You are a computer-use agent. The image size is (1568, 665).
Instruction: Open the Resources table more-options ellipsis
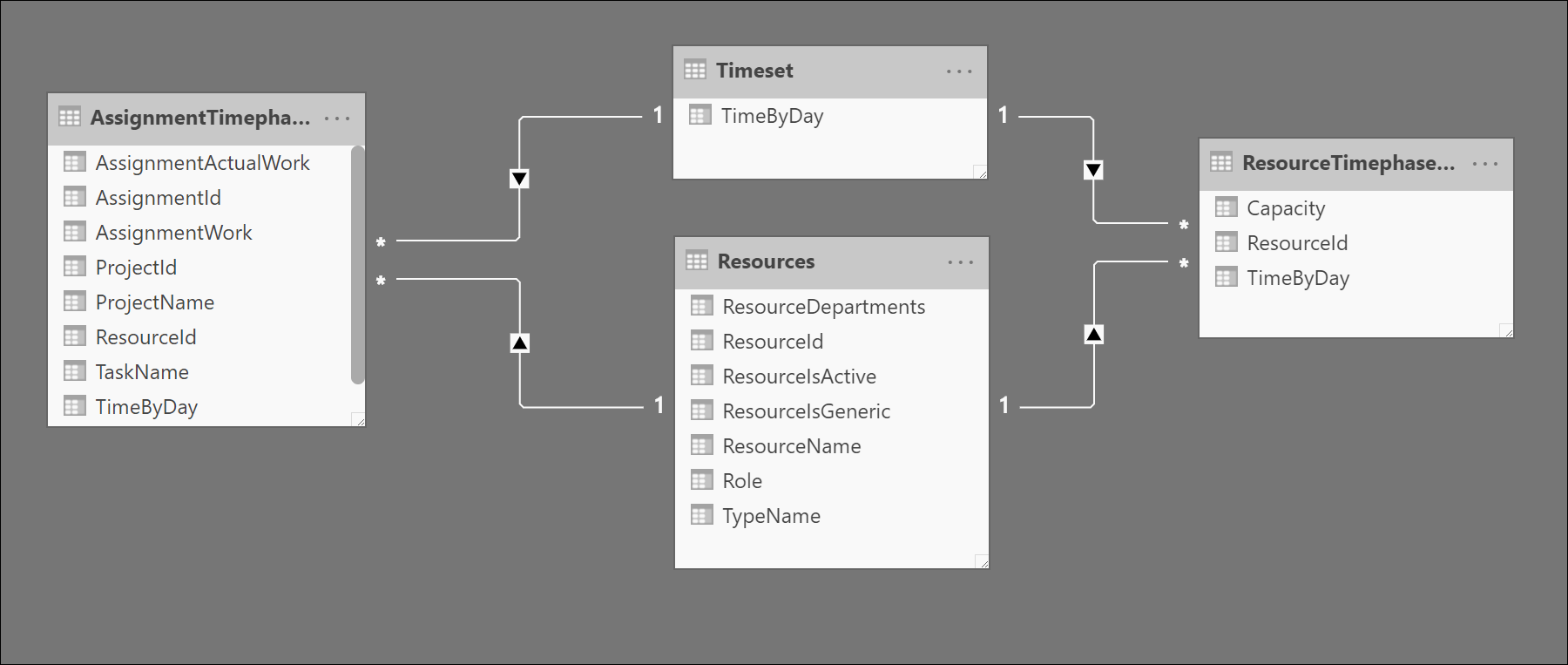pyautogui.click(x=961, y=262)
